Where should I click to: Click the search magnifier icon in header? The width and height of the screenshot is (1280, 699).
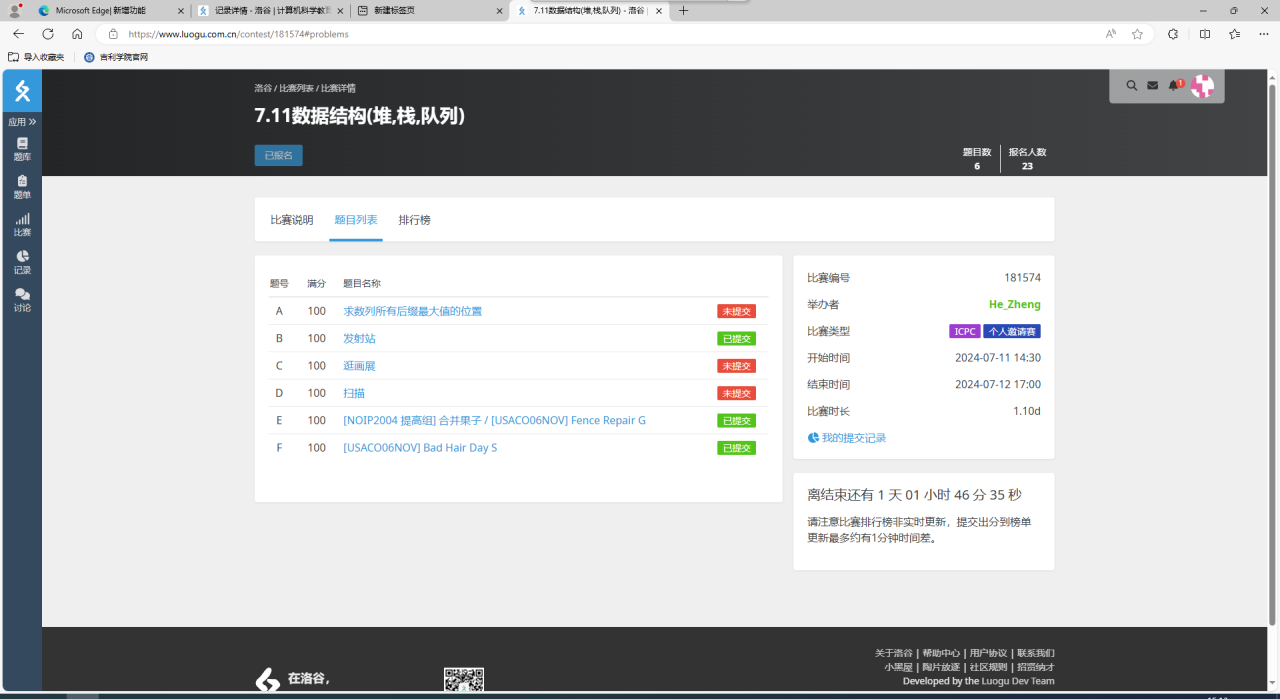[x=1131, y=86]
